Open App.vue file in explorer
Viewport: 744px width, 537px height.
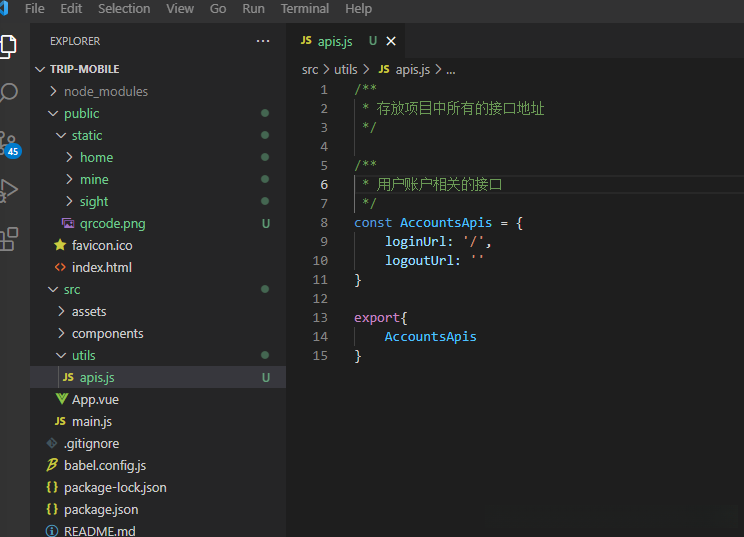coord(95,399)
